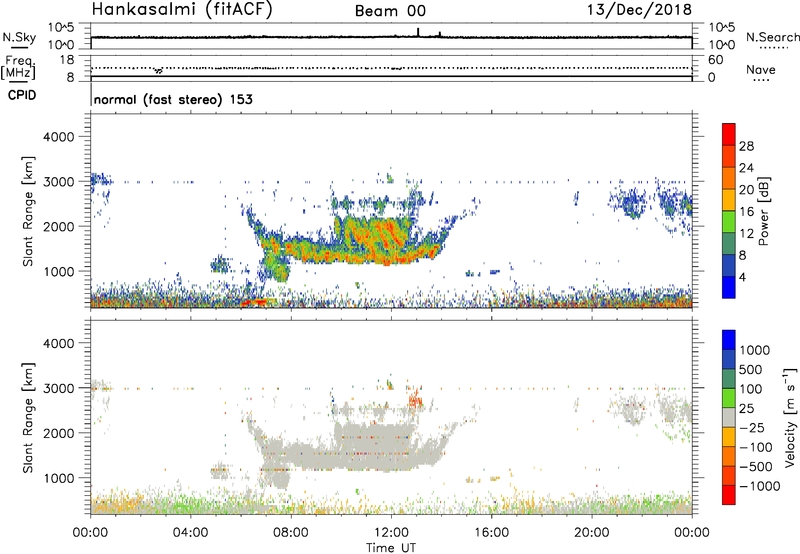Click the '10^5' left noise axis label
This screenshot has height=554, width=800.
pos(61,27)
